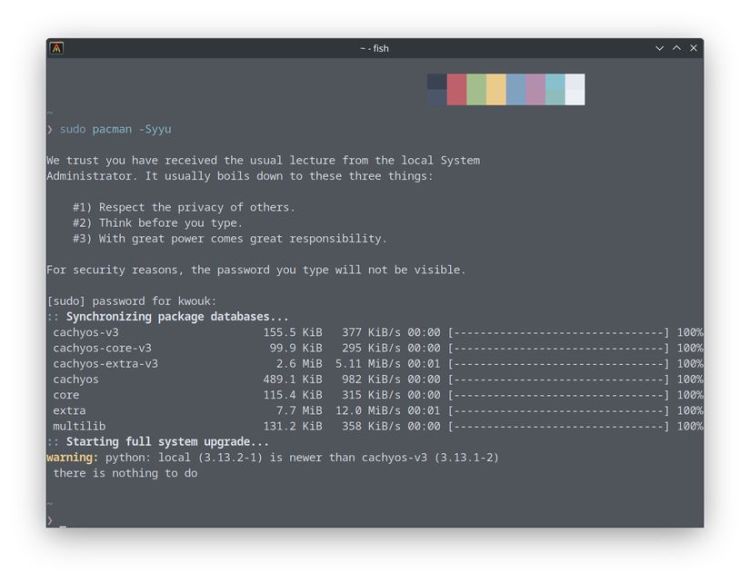Click the red color block
This screenshot has width=750, height=582.
[x=457, y=89]
